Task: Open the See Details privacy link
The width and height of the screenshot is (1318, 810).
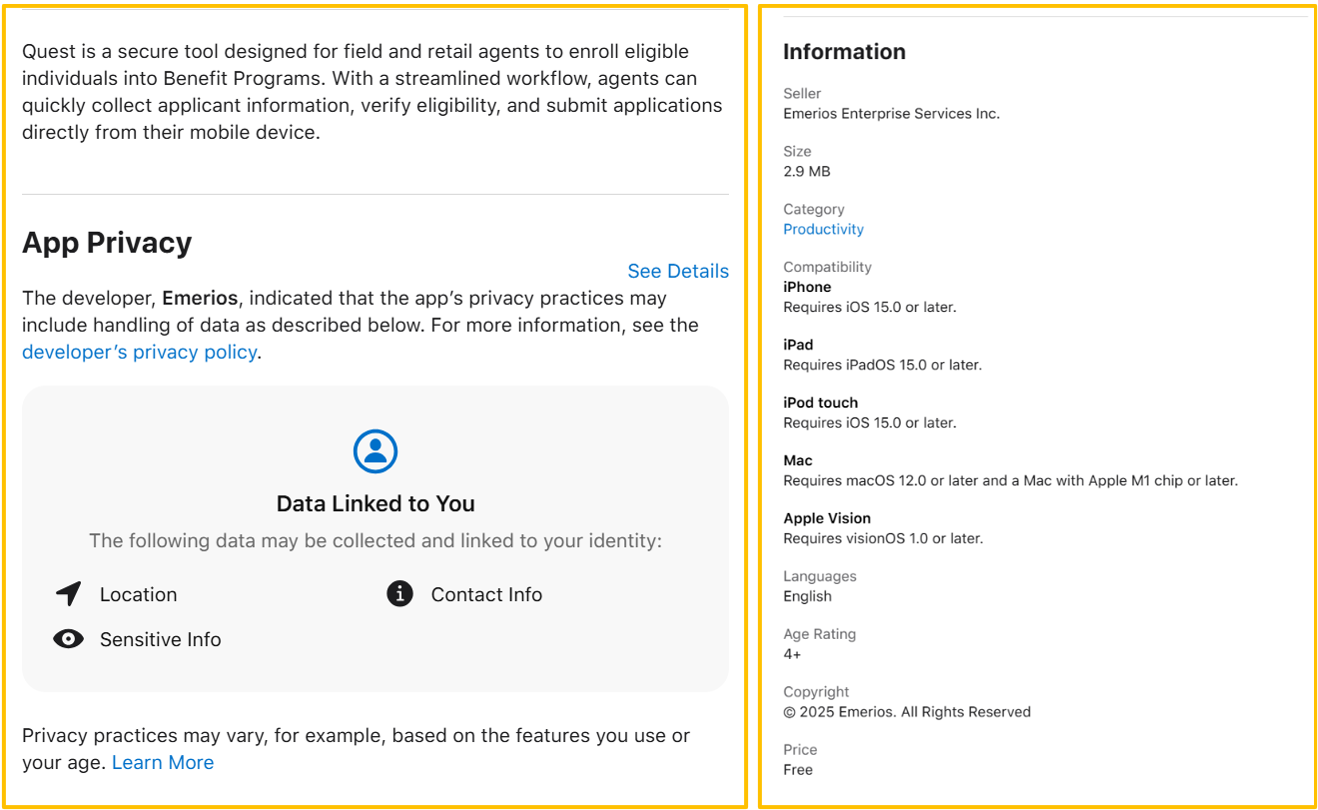Action: pos(678,271)
